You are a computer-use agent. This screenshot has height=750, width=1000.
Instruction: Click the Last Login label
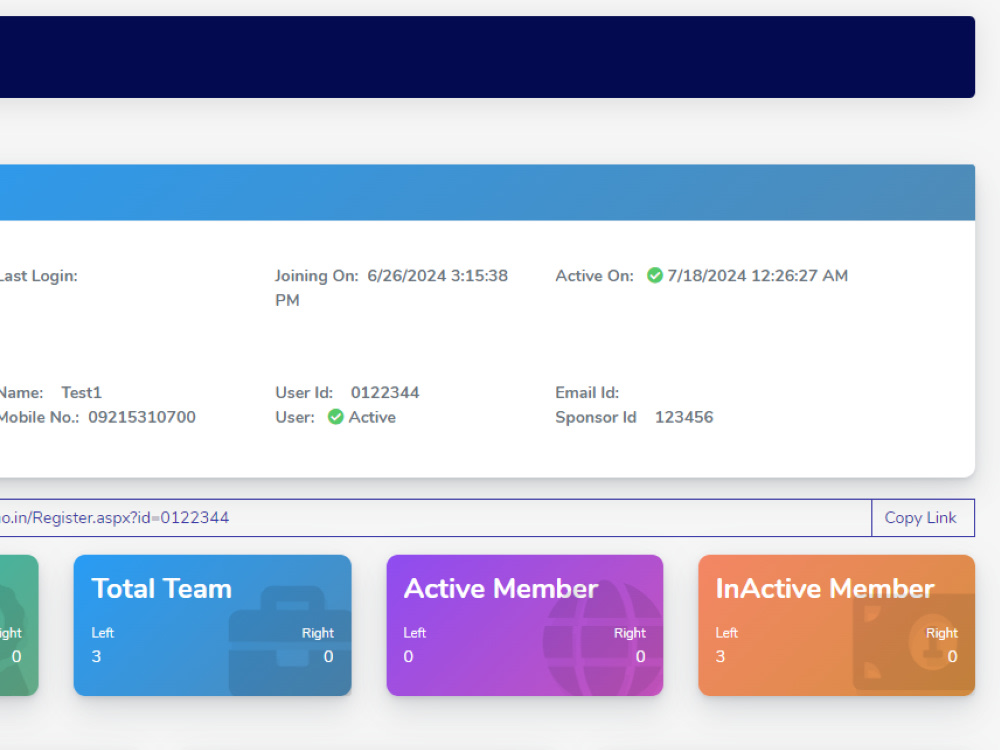pos(38,276)
